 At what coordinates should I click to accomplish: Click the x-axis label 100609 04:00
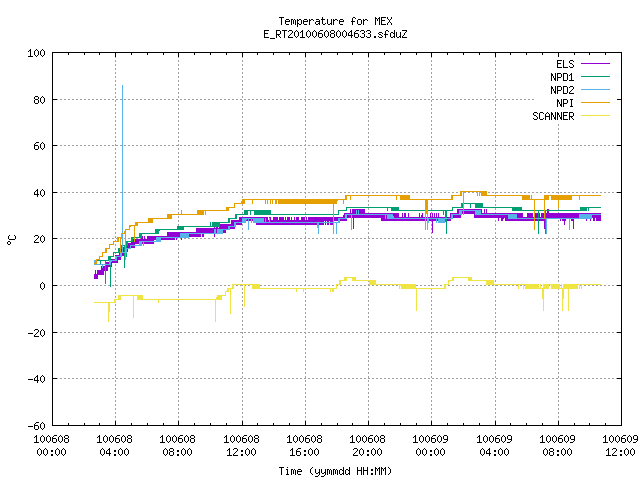pos(494,446)
